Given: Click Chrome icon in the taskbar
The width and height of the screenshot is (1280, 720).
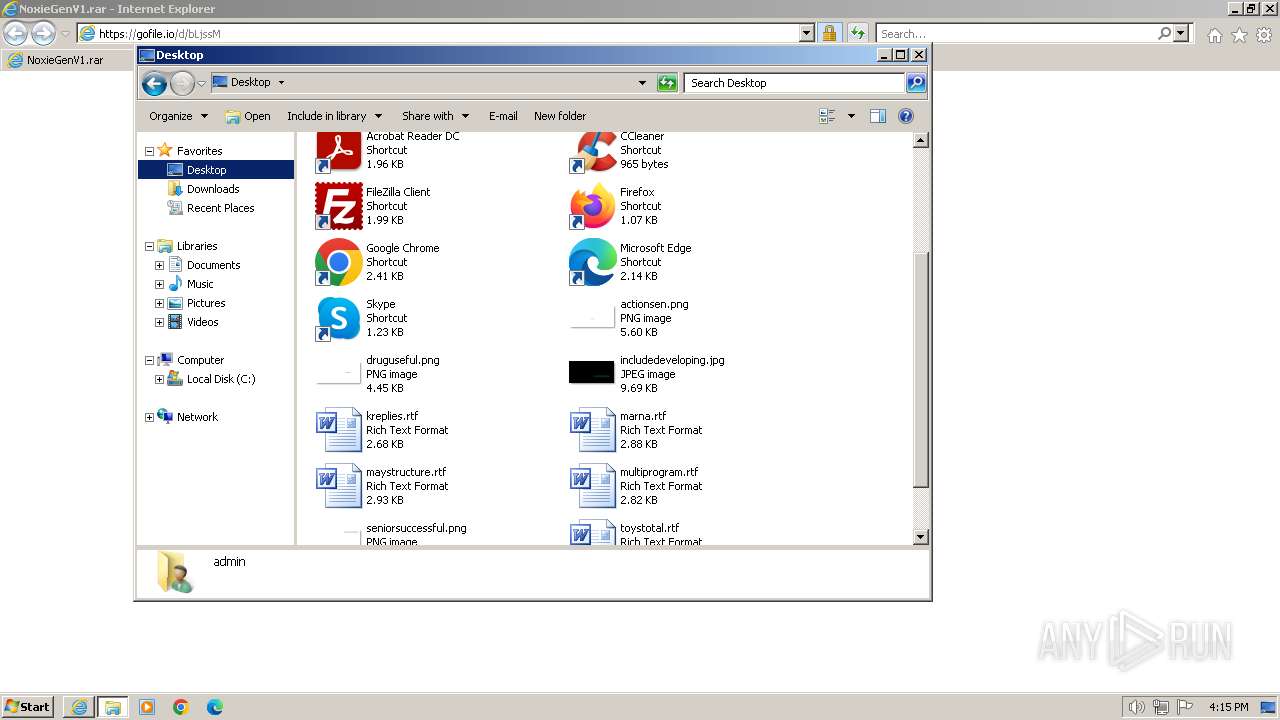Looking at the screenshot, I should click(181, 707).
